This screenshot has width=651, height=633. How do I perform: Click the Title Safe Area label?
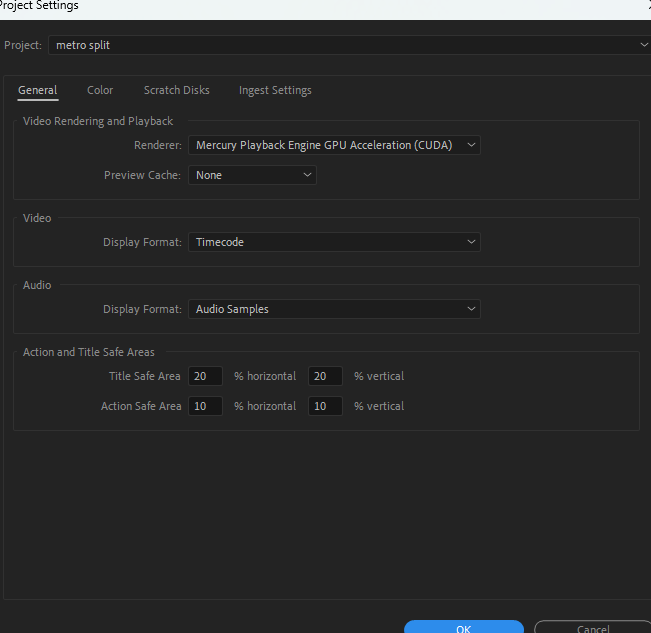144,376
